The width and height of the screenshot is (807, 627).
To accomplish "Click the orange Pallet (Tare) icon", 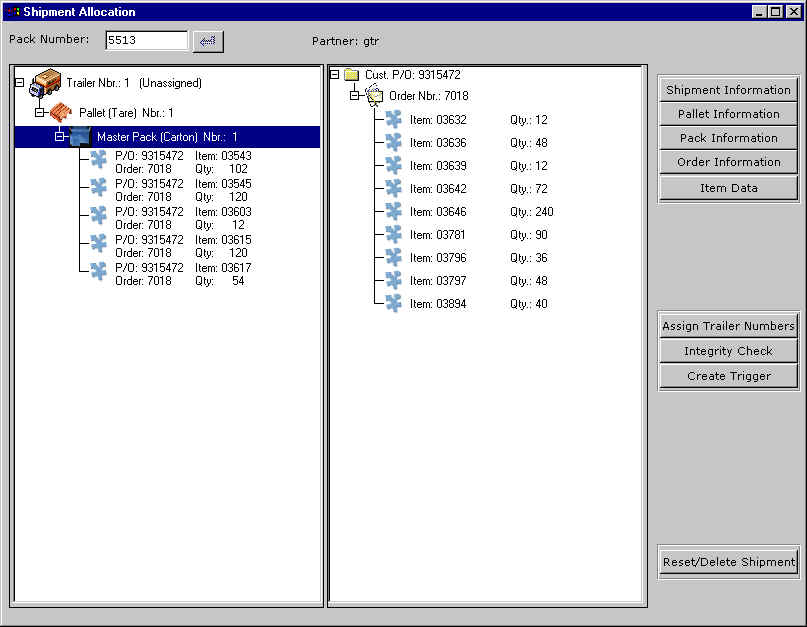I will [x=63, y=112].
